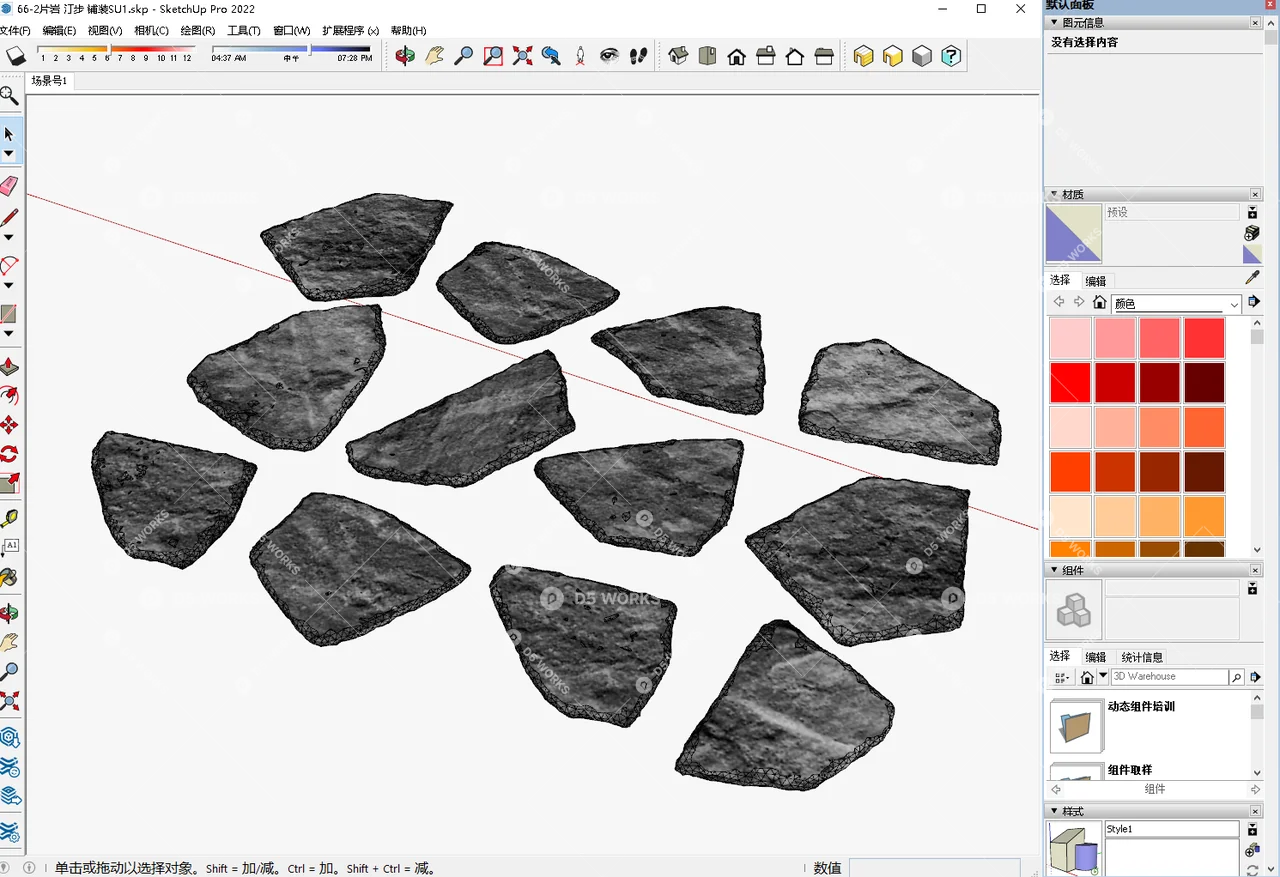
Task: Click inside the 数值 measurement field
Action: pos(935,867)
